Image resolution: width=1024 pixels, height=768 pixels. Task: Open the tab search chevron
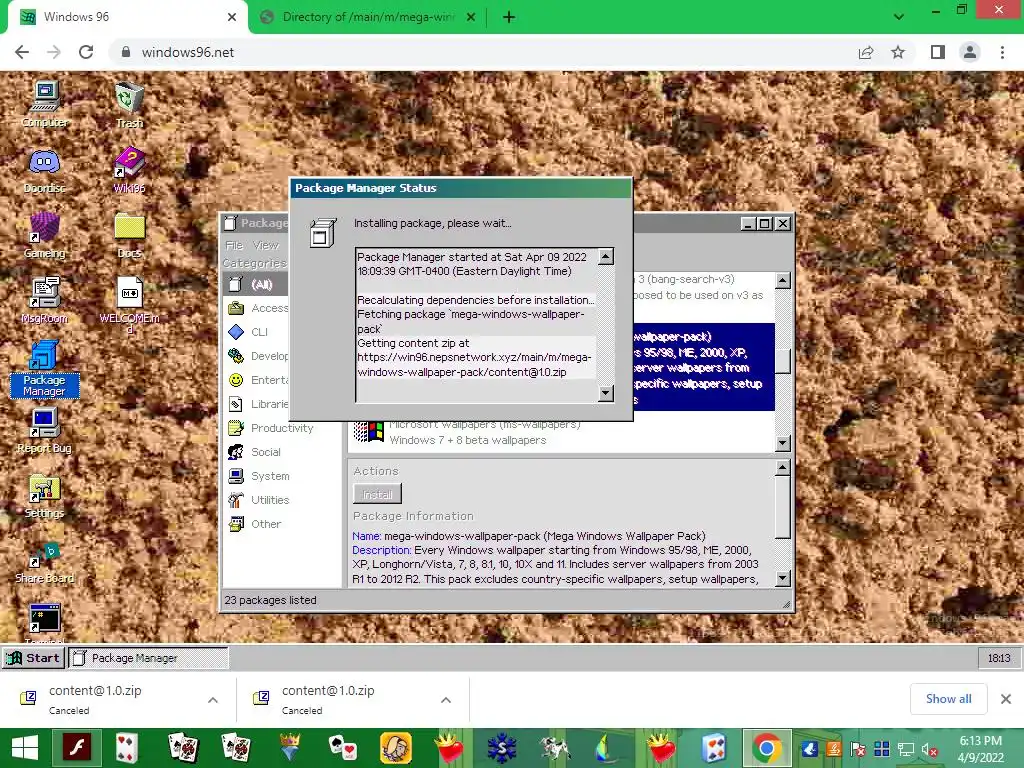click(x=899, y=17)
